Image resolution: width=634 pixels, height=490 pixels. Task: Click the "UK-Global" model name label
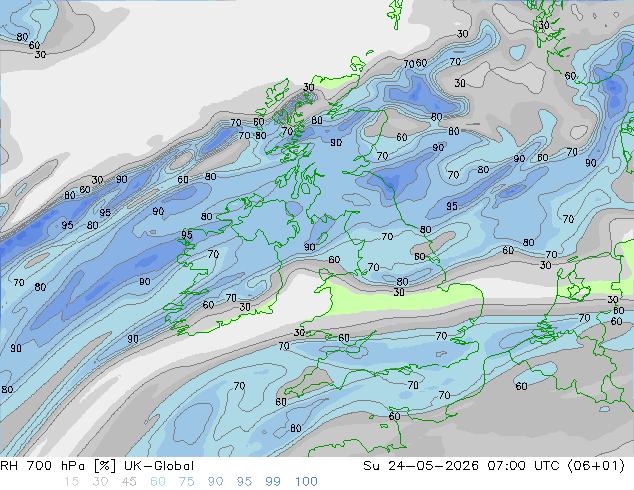pyautogui.click(x=159, y=466)
